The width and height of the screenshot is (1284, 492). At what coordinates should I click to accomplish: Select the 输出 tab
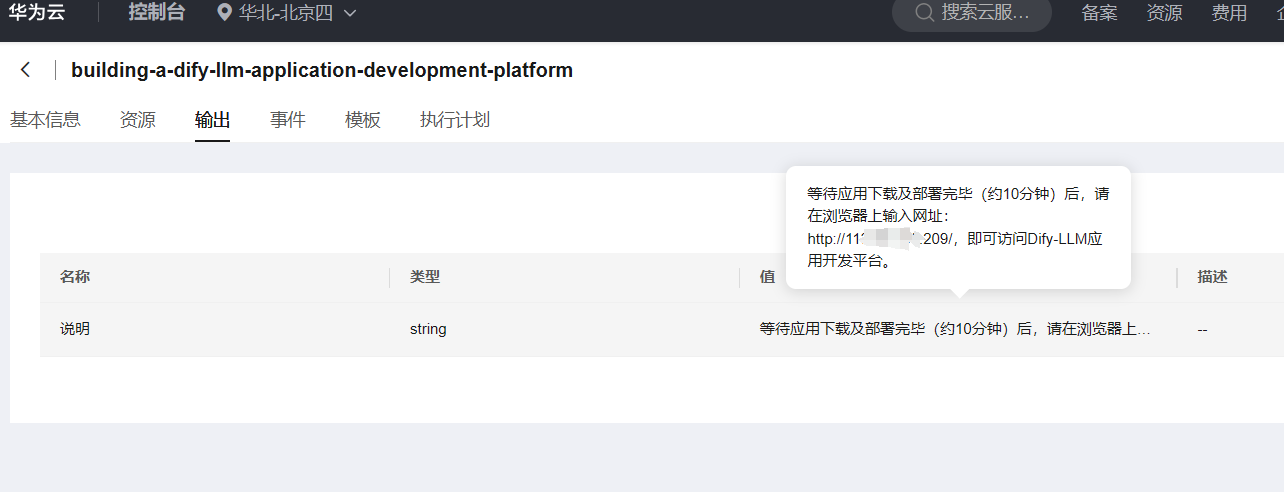click(x=213, y=120)
